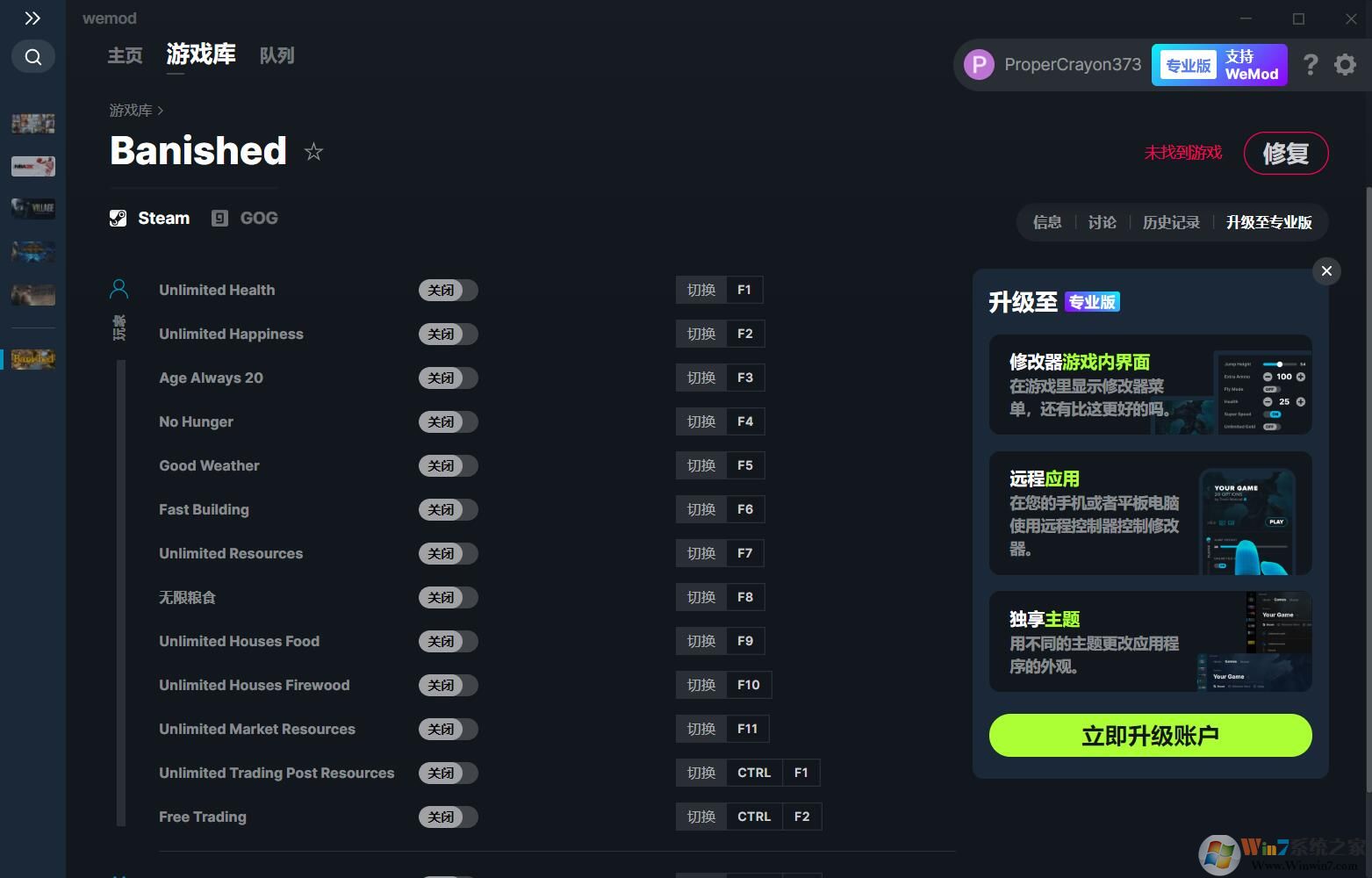Screen dimensions: 1372x878
Task: Click the Steam platform logo icon
Action: 118,219
